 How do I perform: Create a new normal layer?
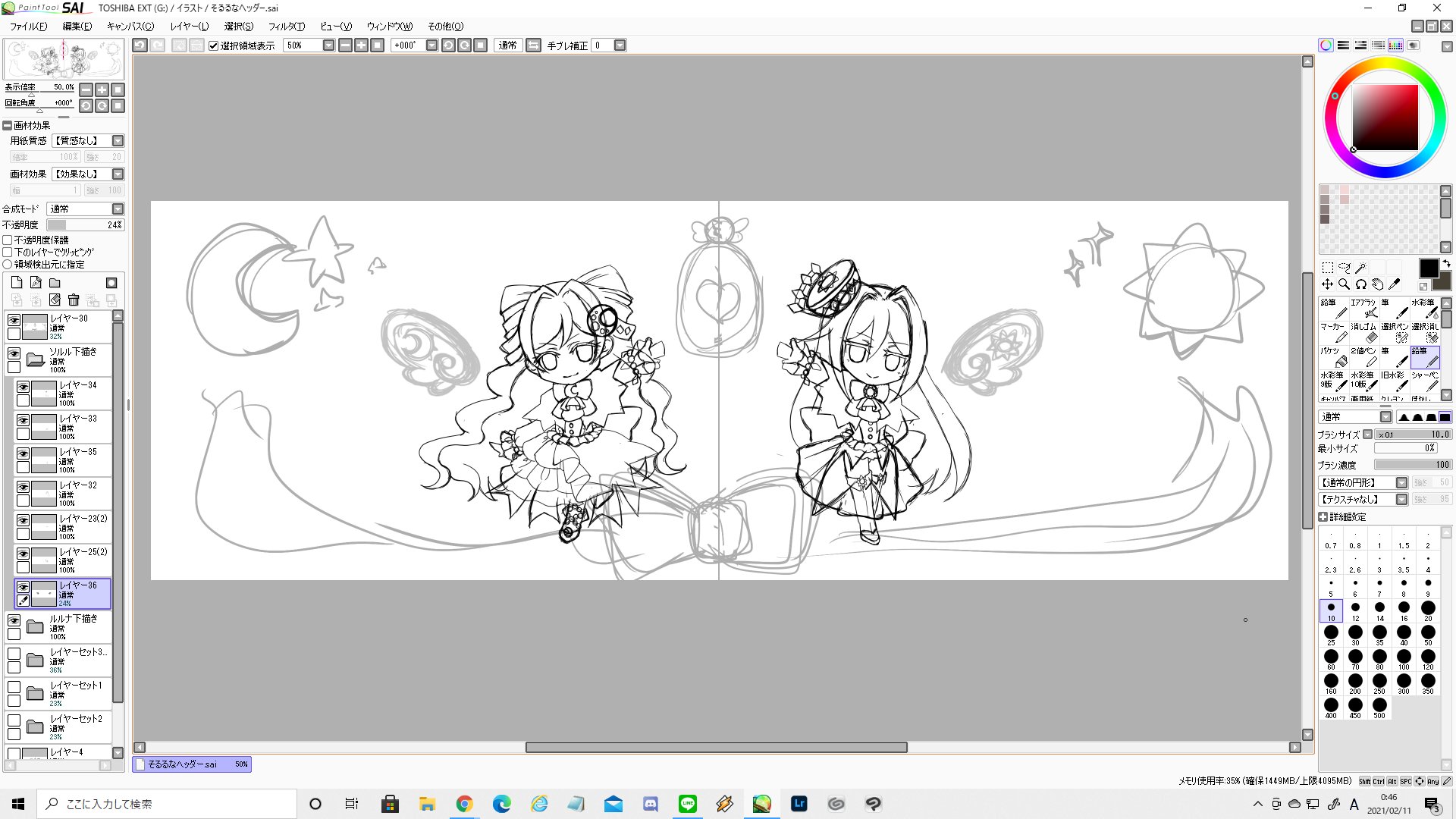click(17, 283)
